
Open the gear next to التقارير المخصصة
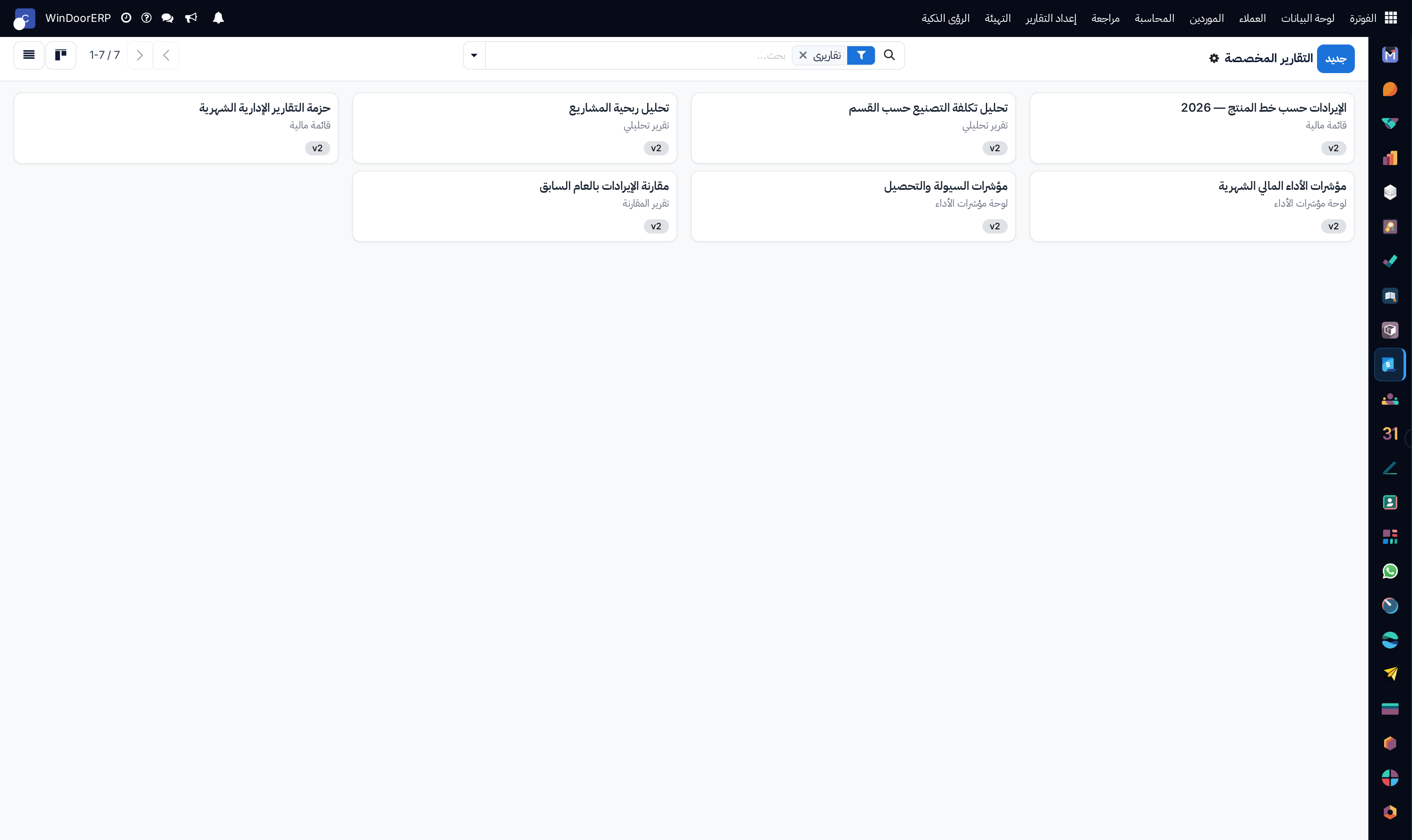1214,58
